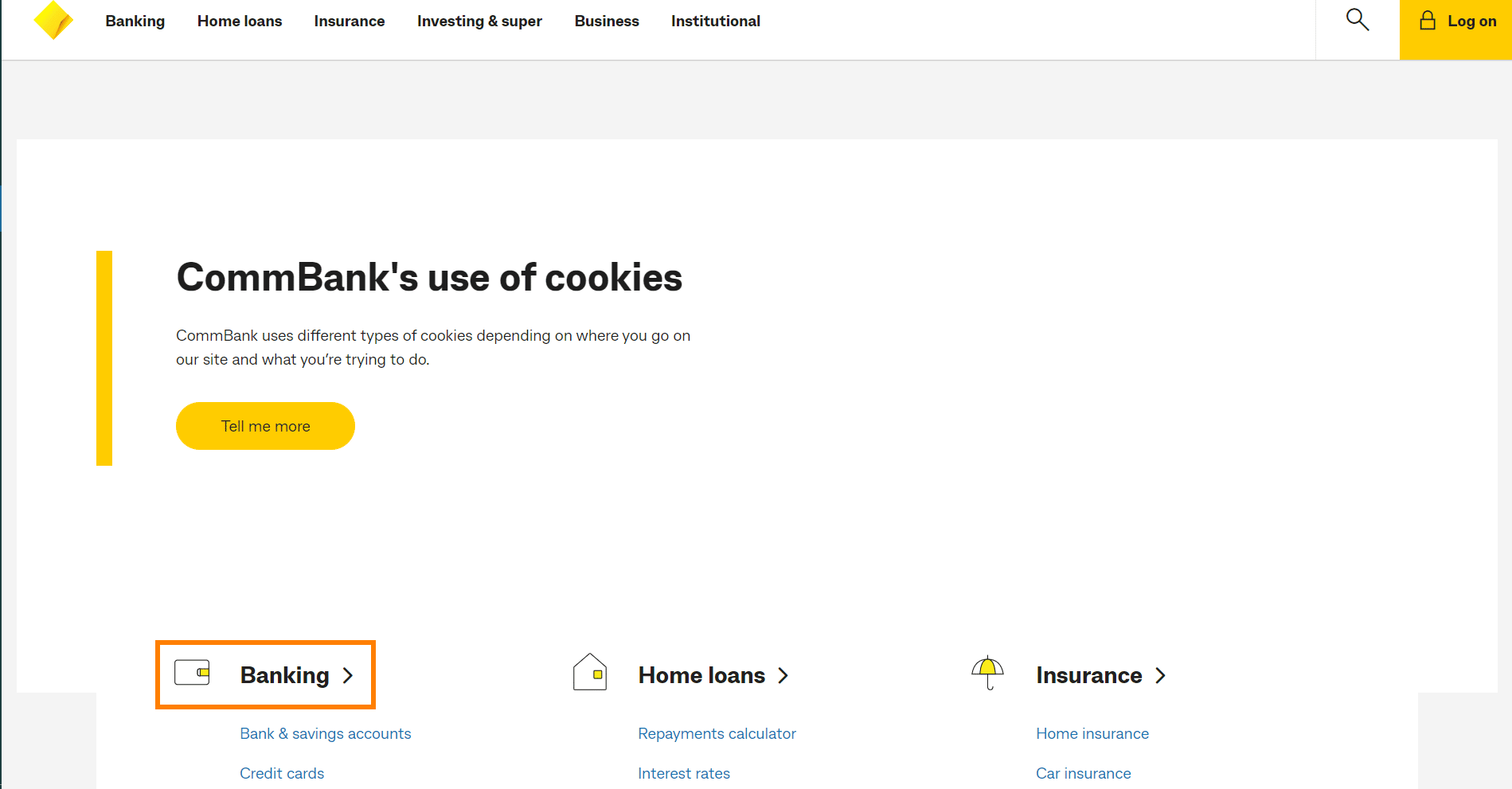
Task: Open the Repayments calculator link
Action: point(717,733)
